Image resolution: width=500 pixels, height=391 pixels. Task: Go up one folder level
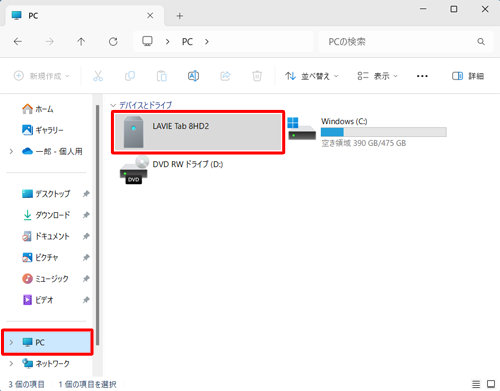point(81,42)
